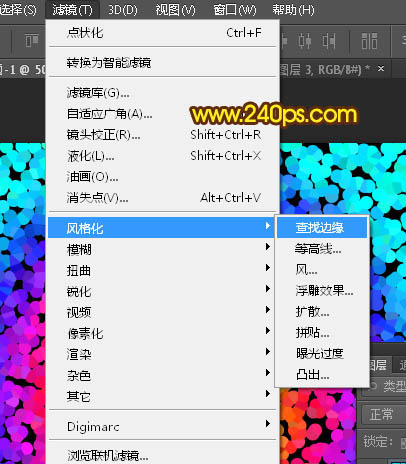Open the 3D(D) menu
Screen dimensions: 406x464
[x=122, y=10]
